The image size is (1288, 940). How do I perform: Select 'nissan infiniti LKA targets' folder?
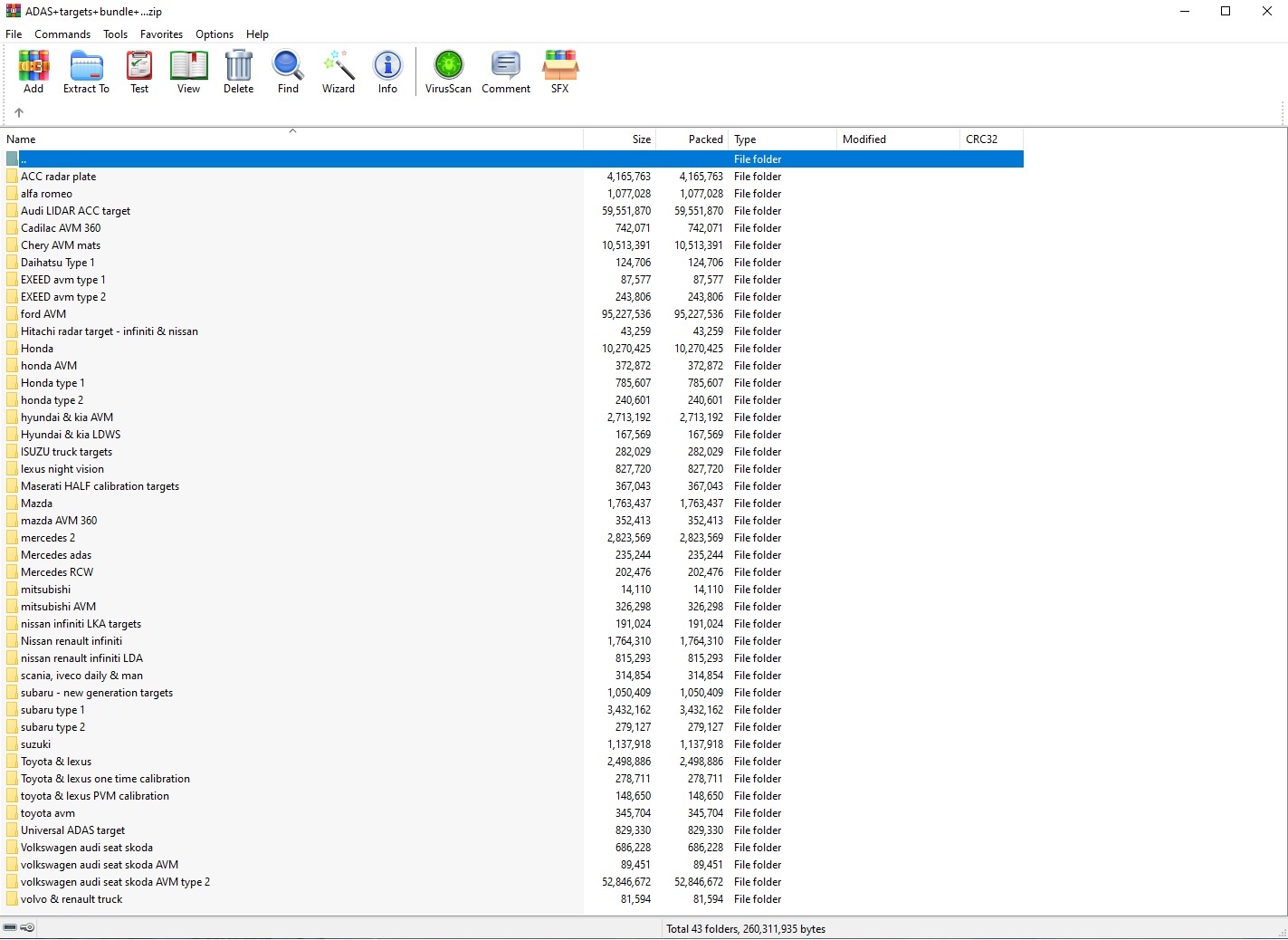(x=81, y=624)
